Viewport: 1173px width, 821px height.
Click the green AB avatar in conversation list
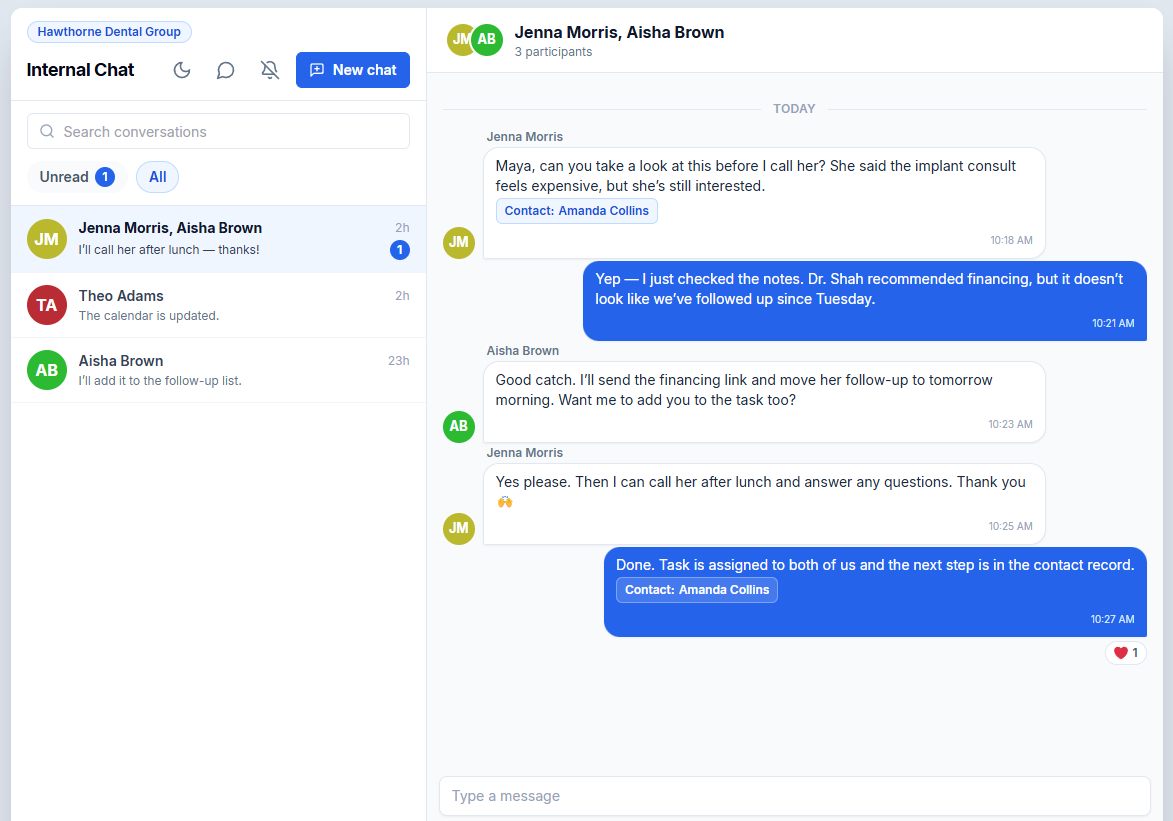47,370
